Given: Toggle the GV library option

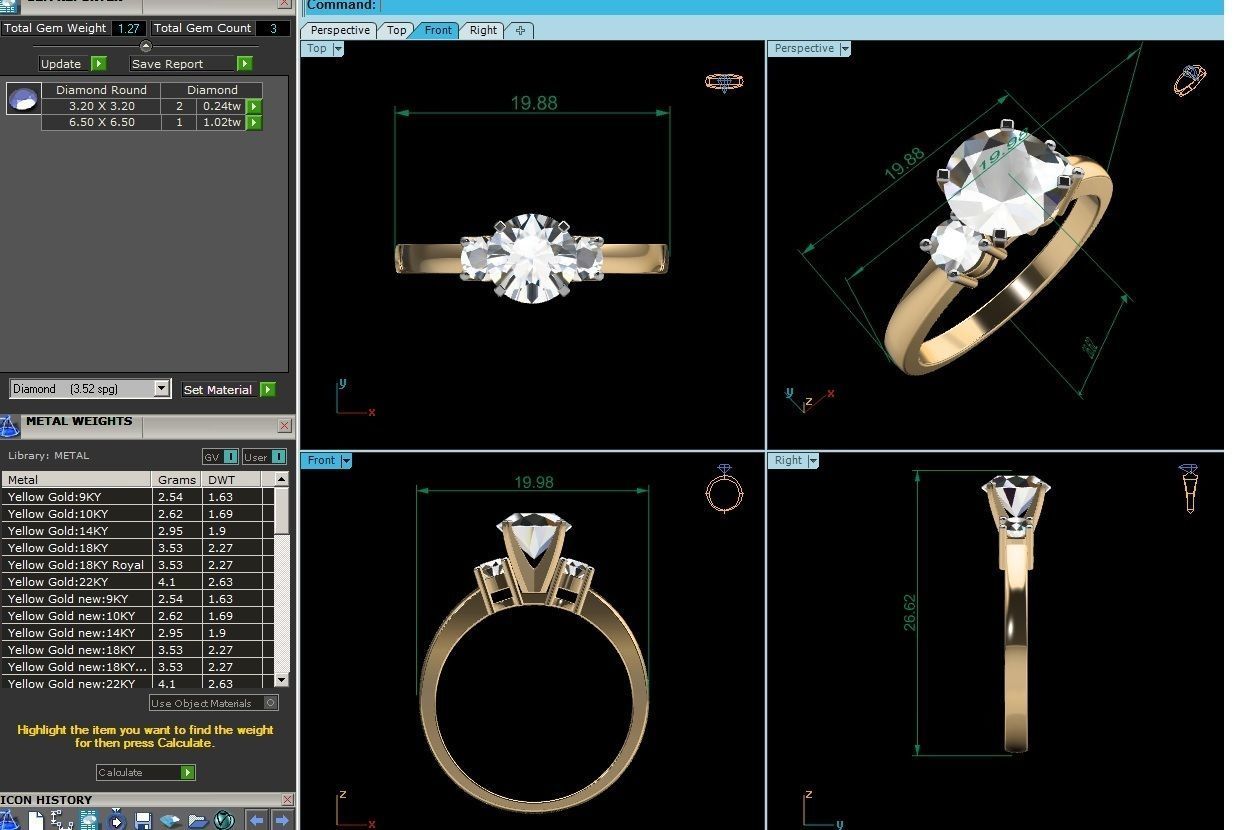Looking at the screenshot, I should [x=221, y=457].
